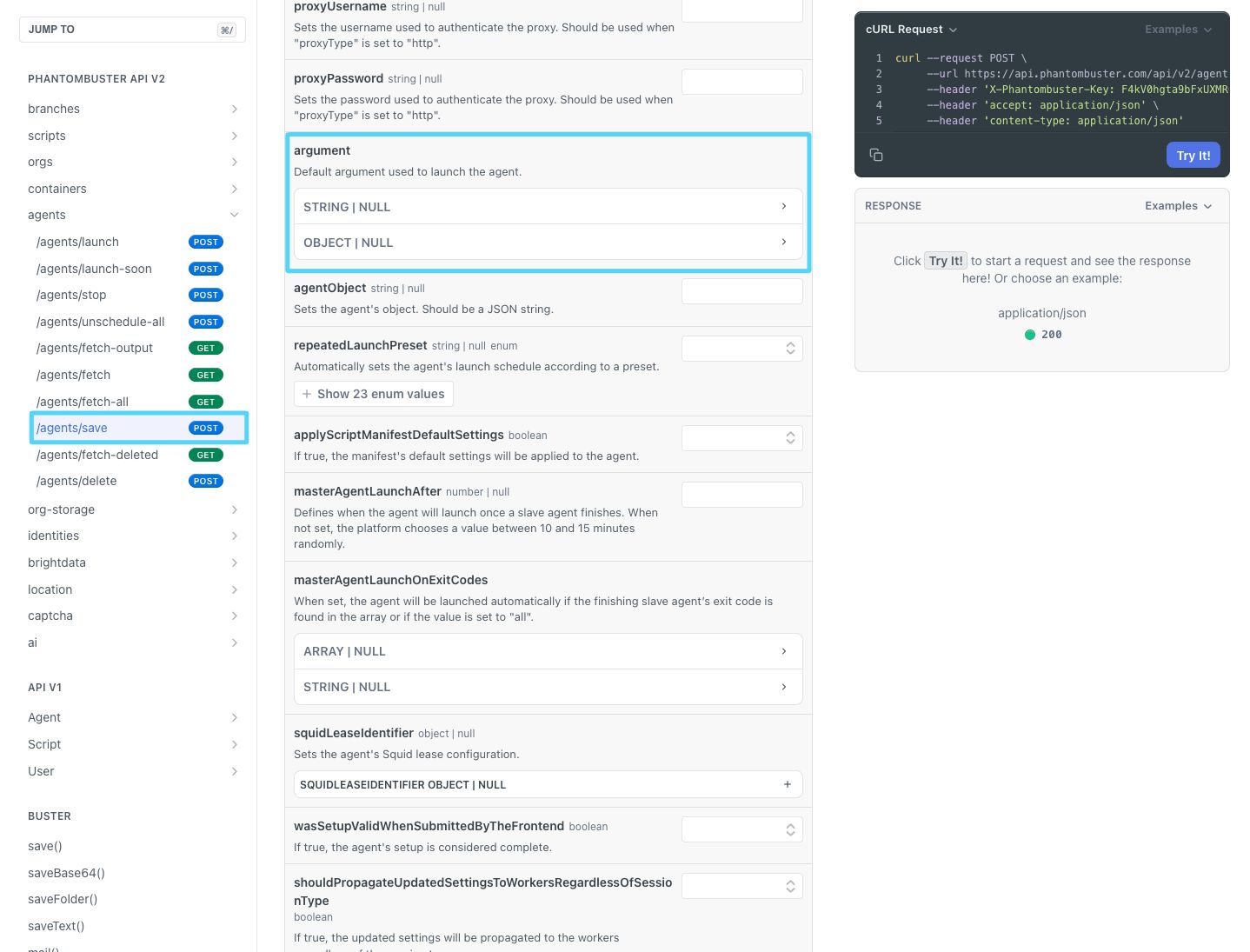The height and width of the screenshot is (952, 1250).
Task: Select the /agents/save endpoint
Action: pos(139,428)
